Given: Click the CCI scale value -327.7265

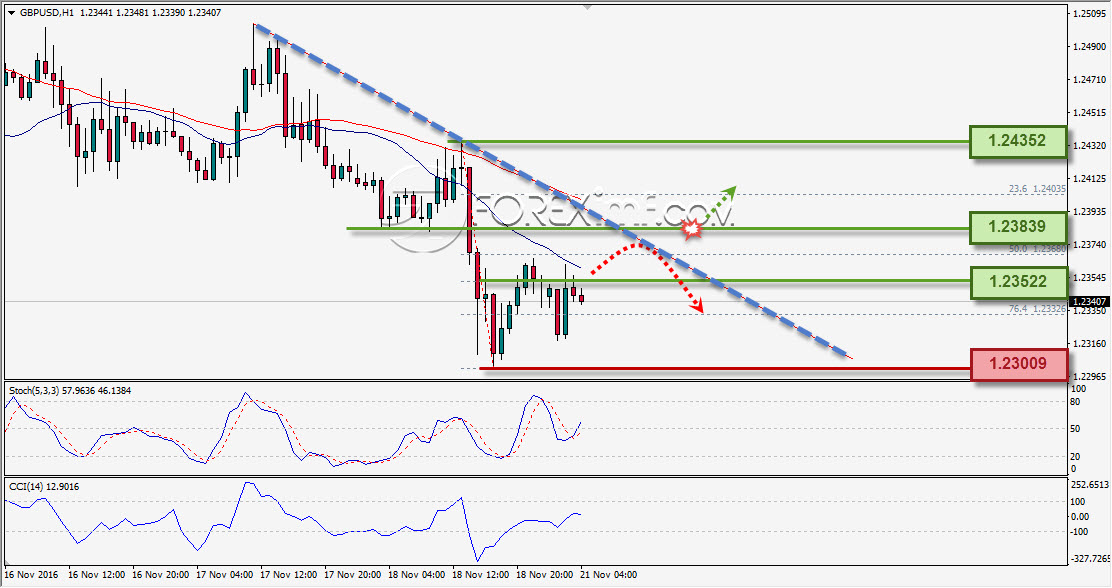Looking at the screenshot, I should click(x=1090, y=559).
